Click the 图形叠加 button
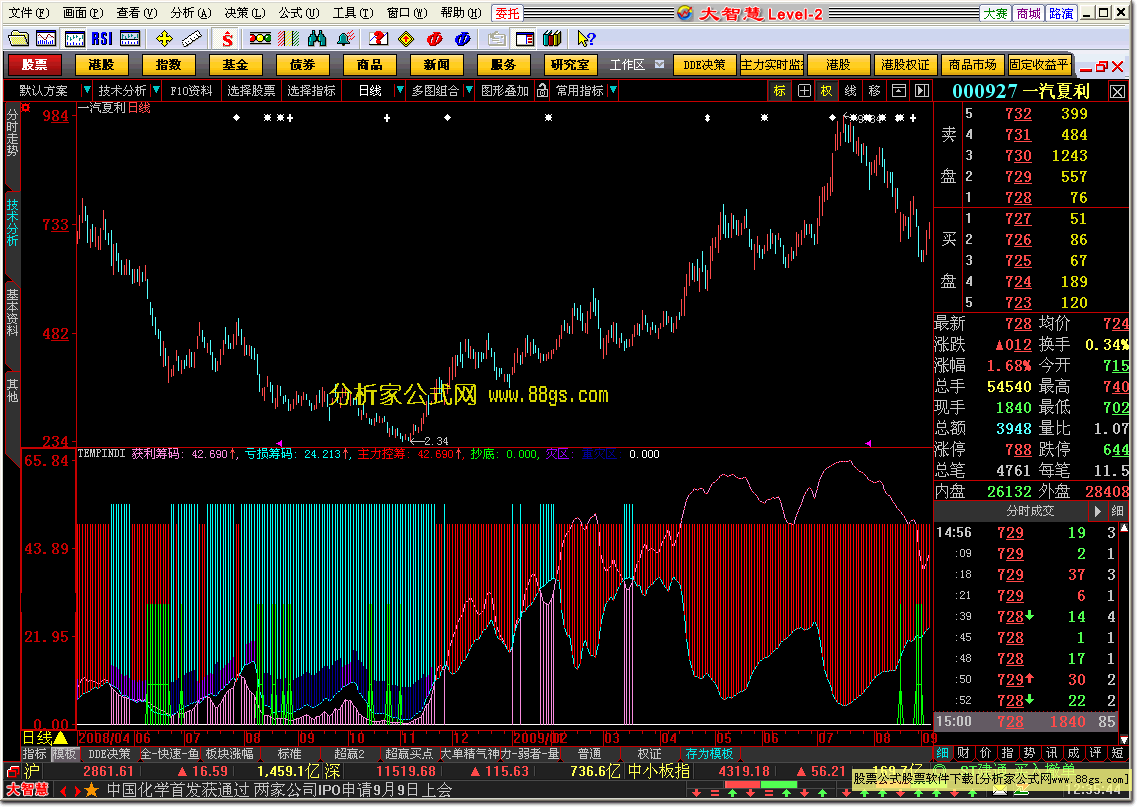This screenshot has height=808, width=1139. click(x=505, y=91)
